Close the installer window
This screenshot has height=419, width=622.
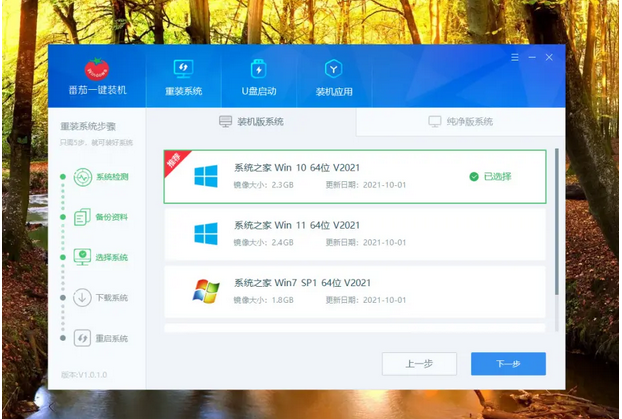(x=549, y=58)
